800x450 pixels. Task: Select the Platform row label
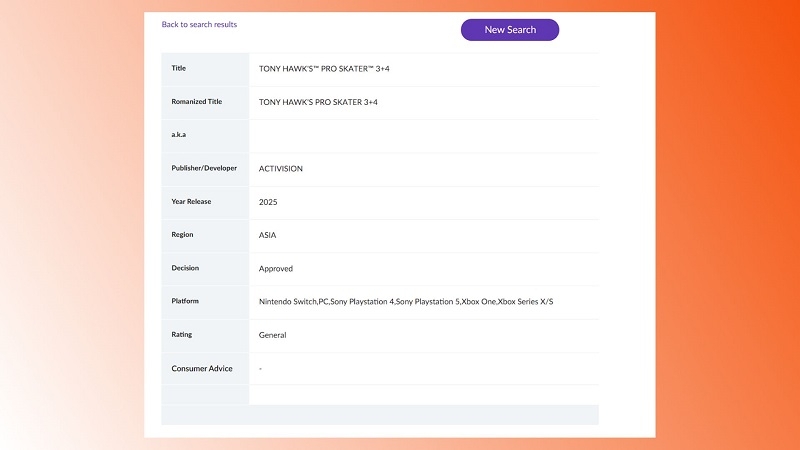tap(186, 301)
